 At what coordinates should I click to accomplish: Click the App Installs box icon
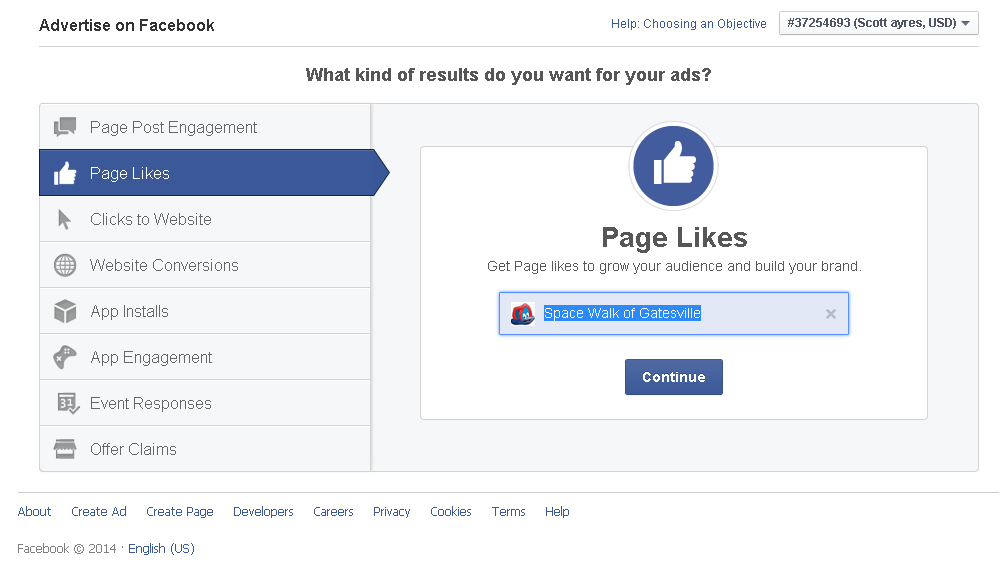(64, 310)
